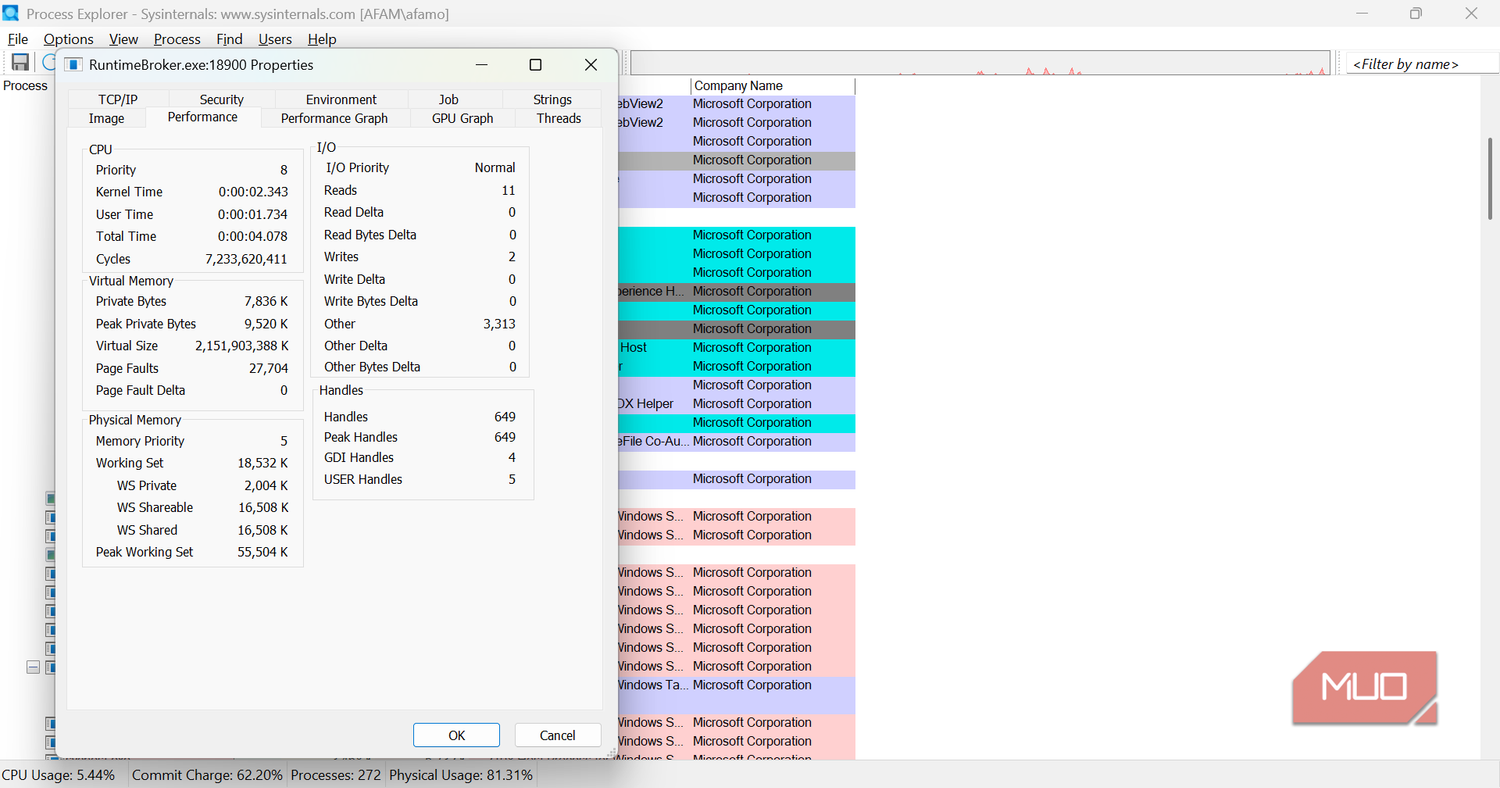Open the Help menu
The width and height of the screenshot is (1500, 788).
(322, 39)
